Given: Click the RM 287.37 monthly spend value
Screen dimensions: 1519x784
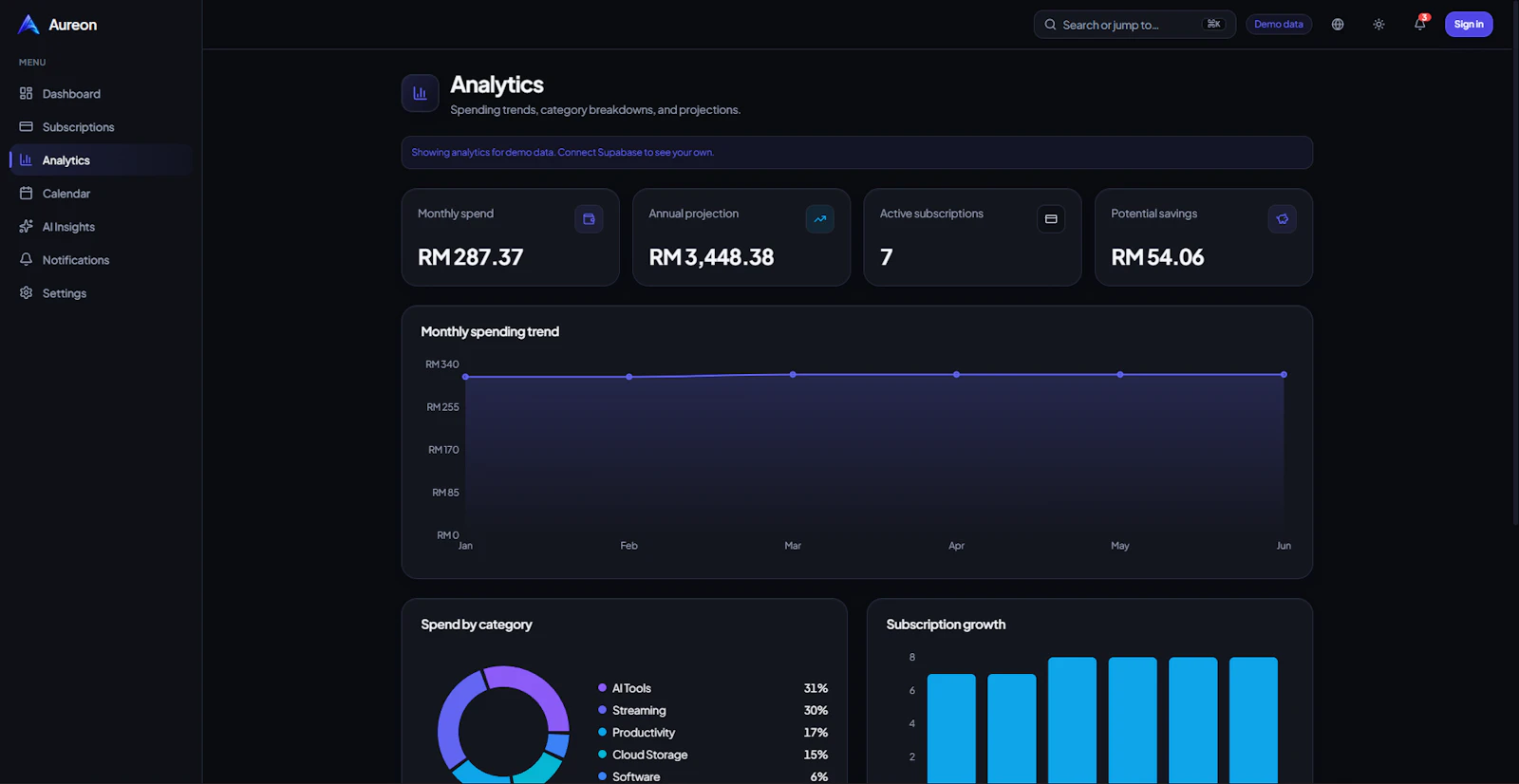Looking at the screenshot, I should pos(471,257).
